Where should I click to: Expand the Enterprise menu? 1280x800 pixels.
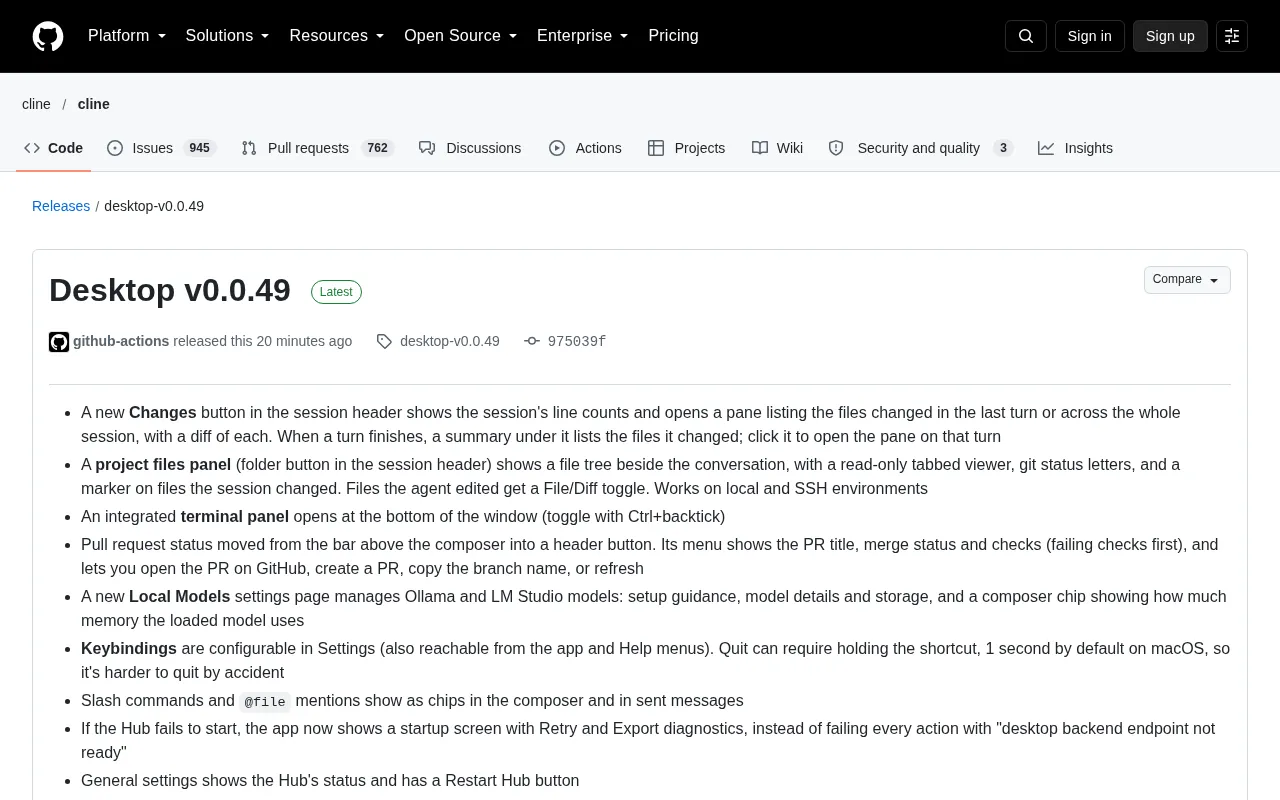point(583,36)
